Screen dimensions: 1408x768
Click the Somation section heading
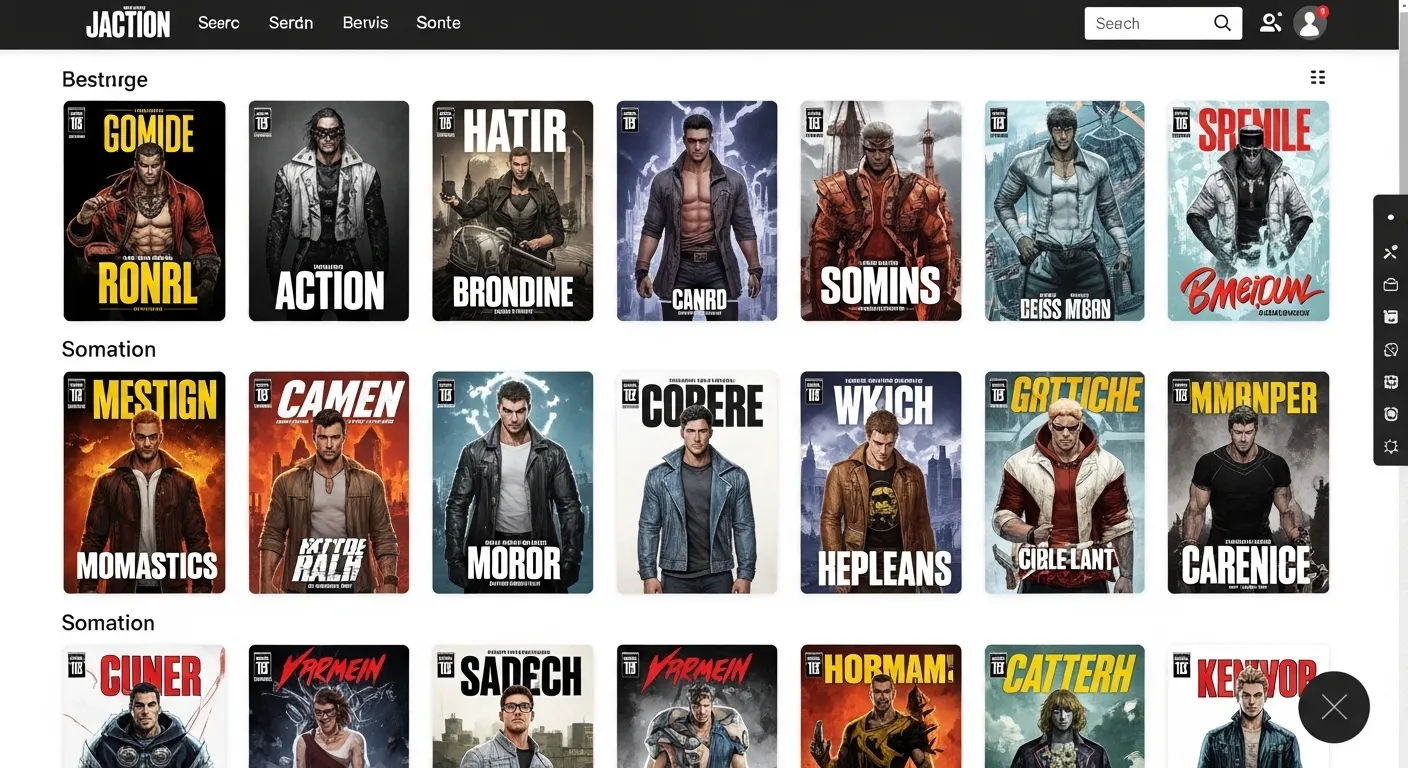coord(109,349)
